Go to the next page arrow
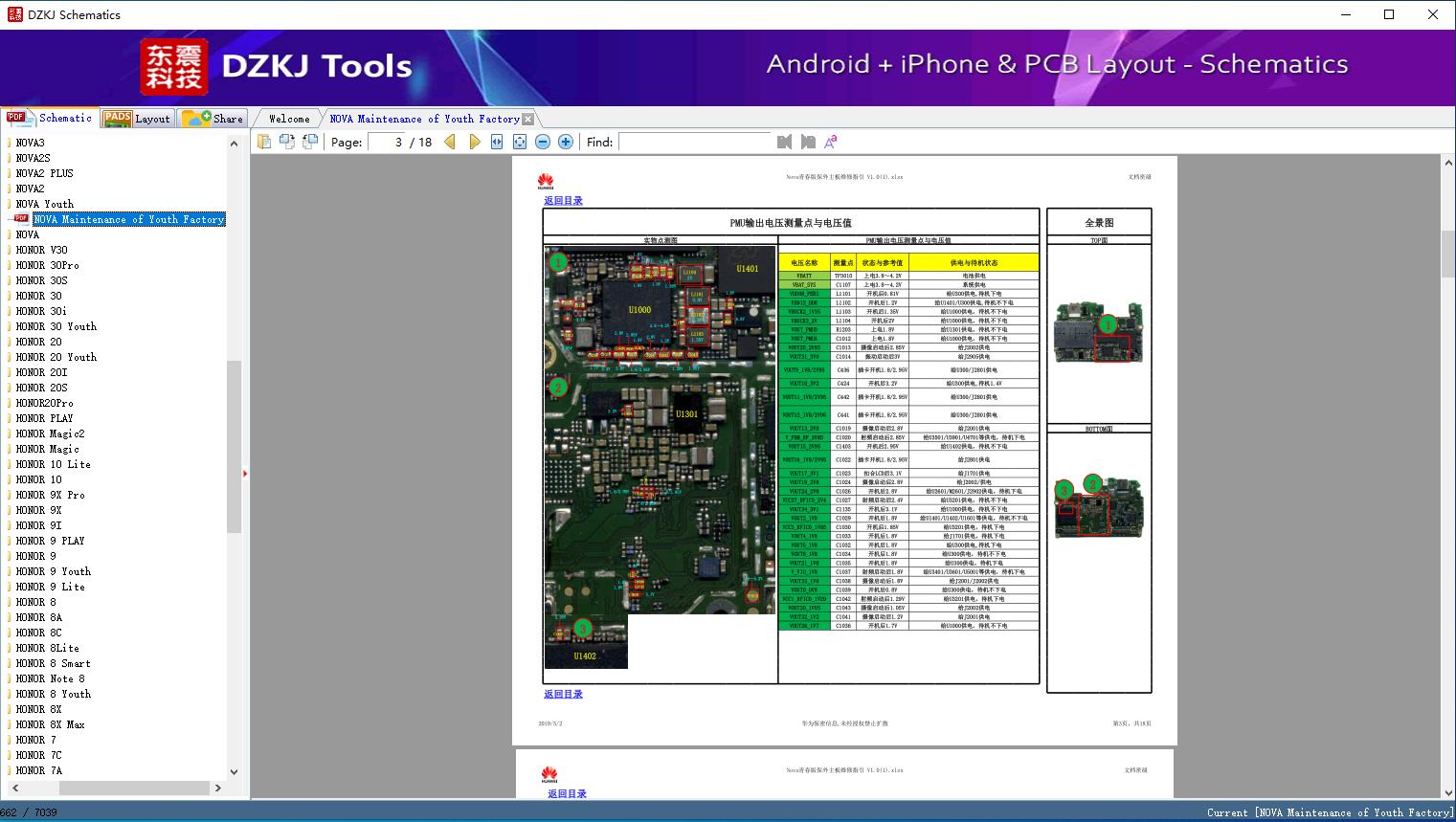This screenshot has height=822, width=1456. (475, 142)
